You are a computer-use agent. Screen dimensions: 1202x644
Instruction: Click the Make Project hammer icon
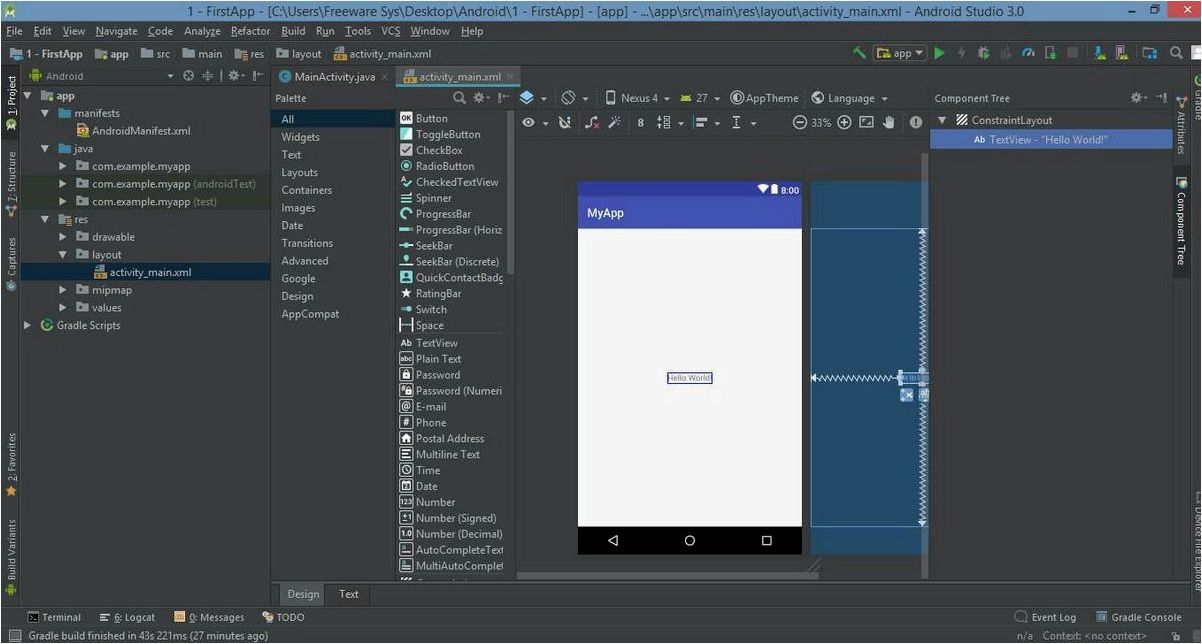(x=859, y=54)
